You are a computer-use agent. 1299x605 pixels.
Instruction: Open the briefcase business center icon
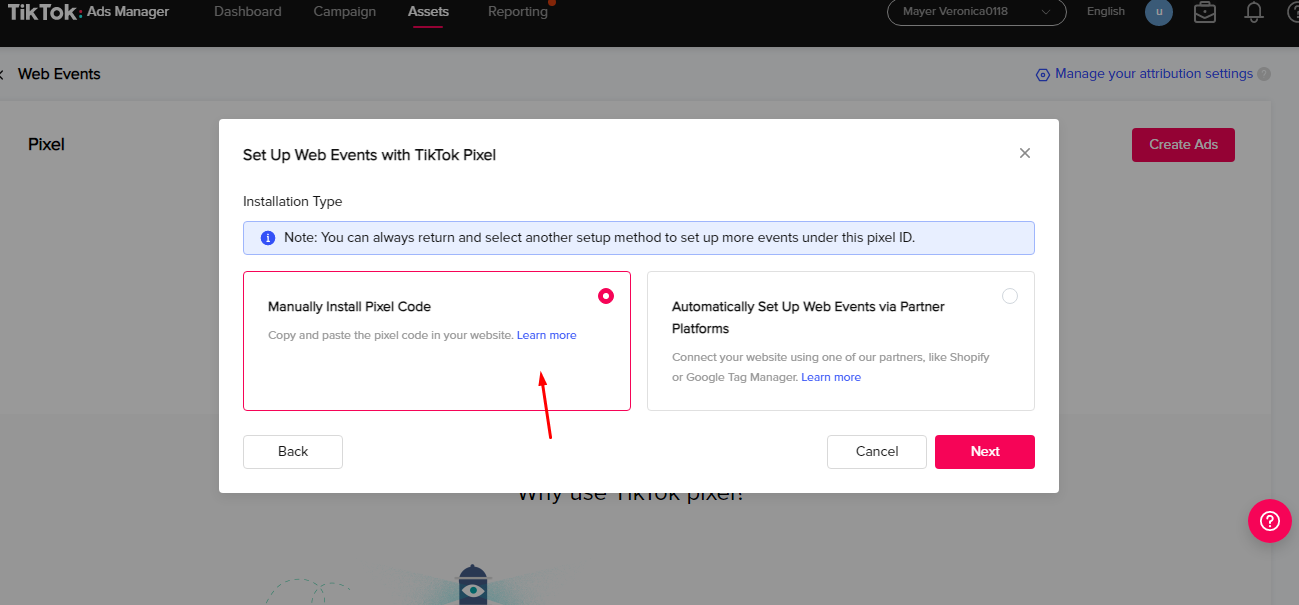[1205, 12]
